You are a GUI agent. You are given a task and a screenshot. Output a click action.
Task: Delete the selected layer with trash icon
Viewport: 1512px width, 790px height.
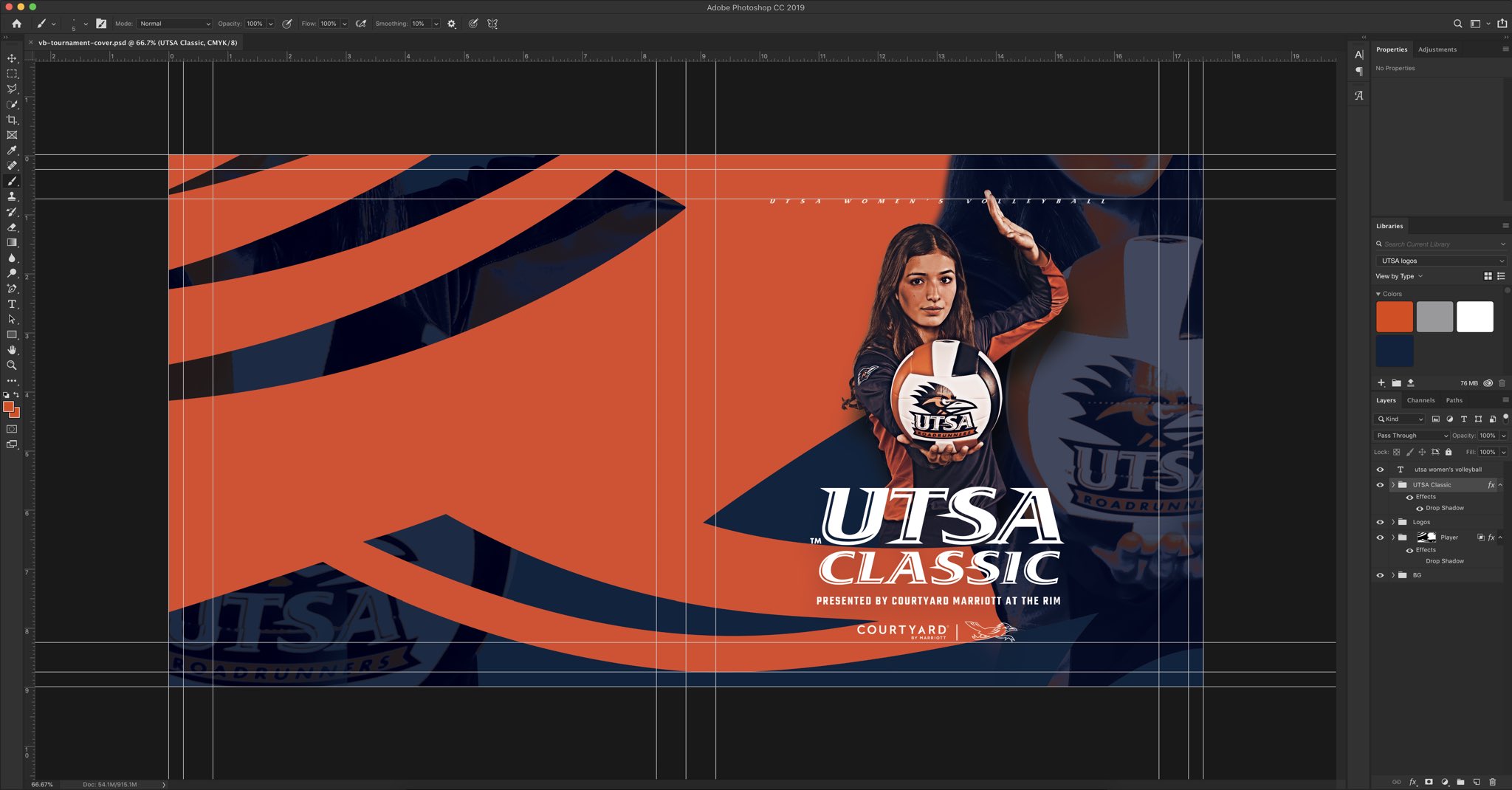tap(1493, 782)
